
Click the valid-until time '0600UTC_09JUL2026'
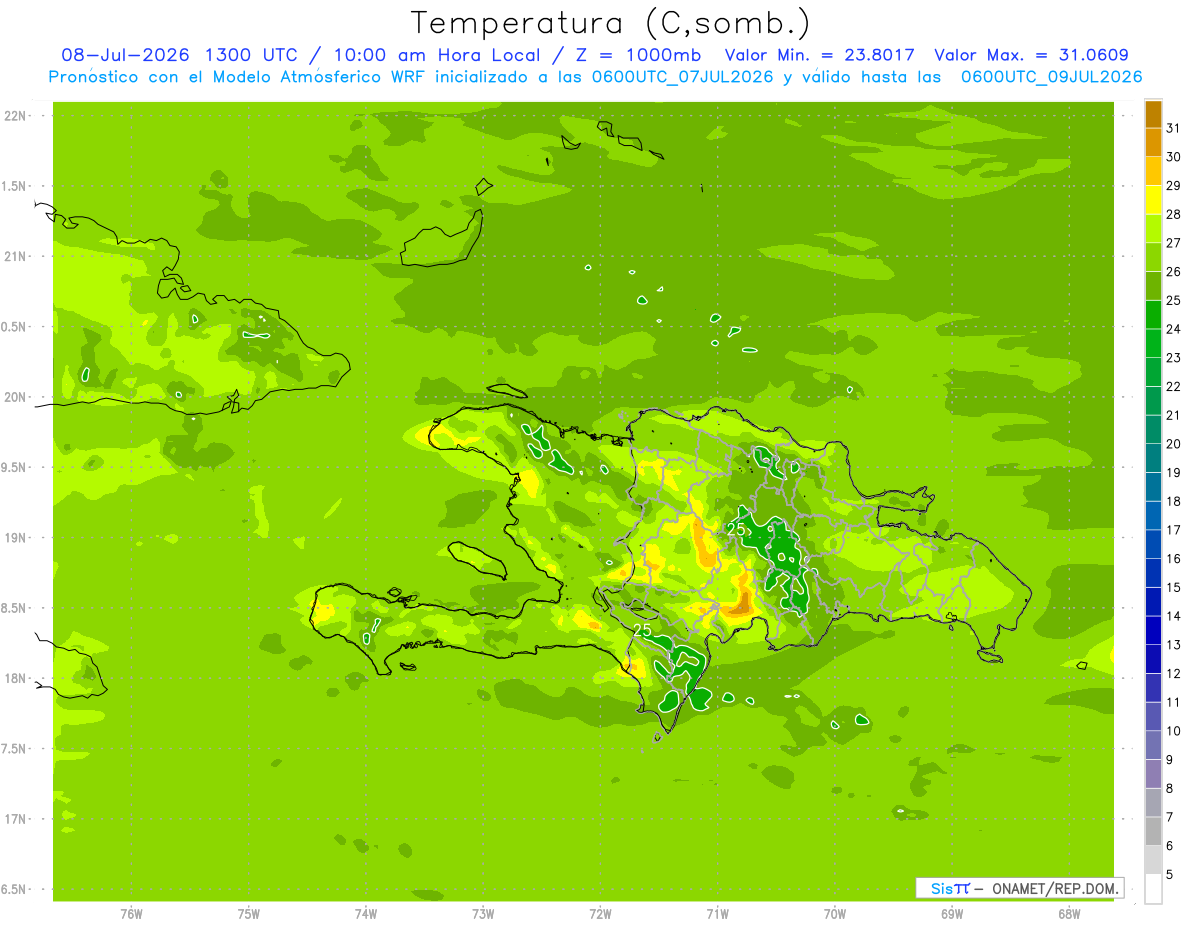tap(1054, 77)
